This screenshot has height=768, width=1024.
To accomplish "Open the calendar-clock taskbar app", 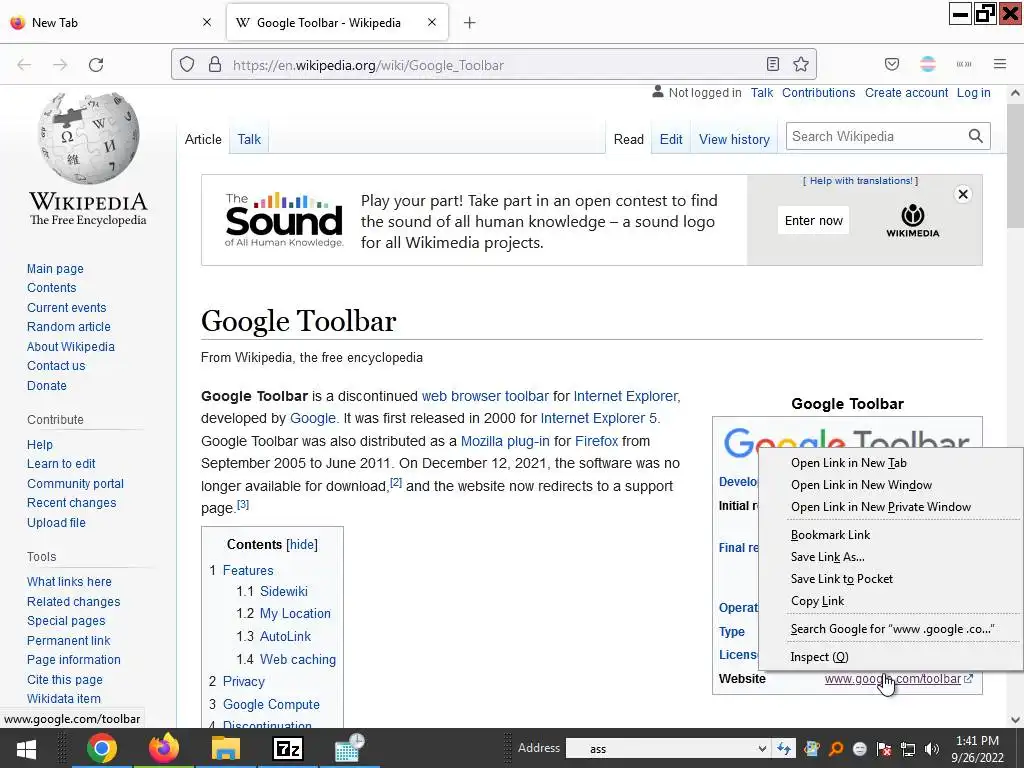I will pyautogui.click(x=349, y=748).
